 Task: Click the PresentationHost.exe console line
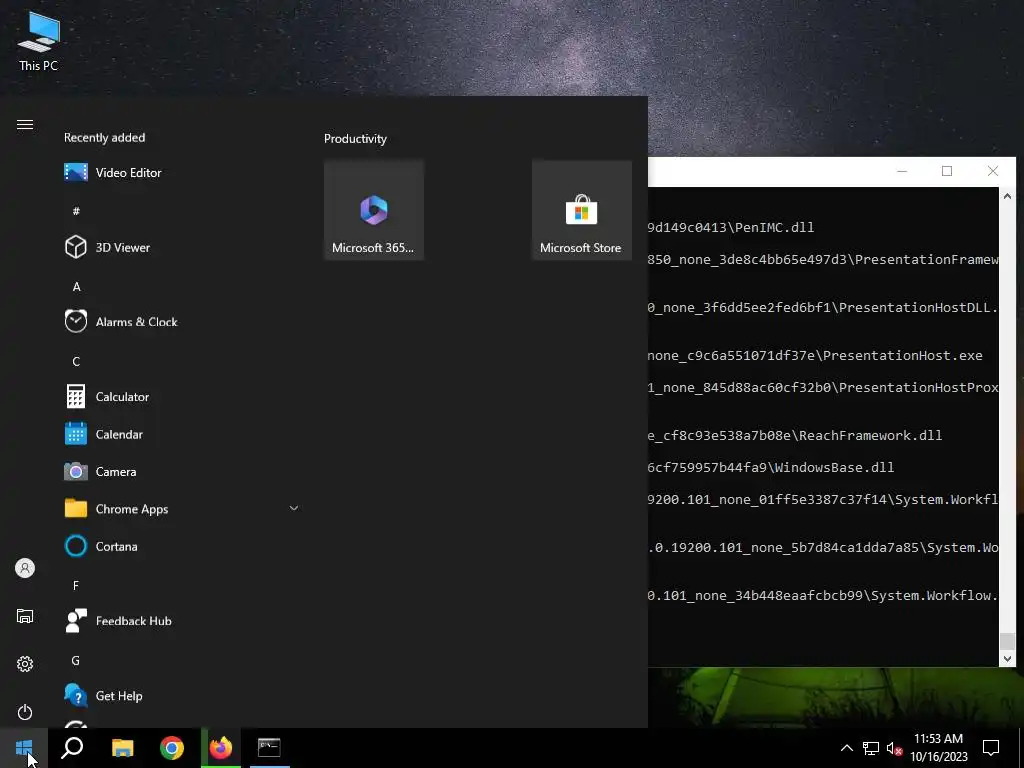(815, 355)
